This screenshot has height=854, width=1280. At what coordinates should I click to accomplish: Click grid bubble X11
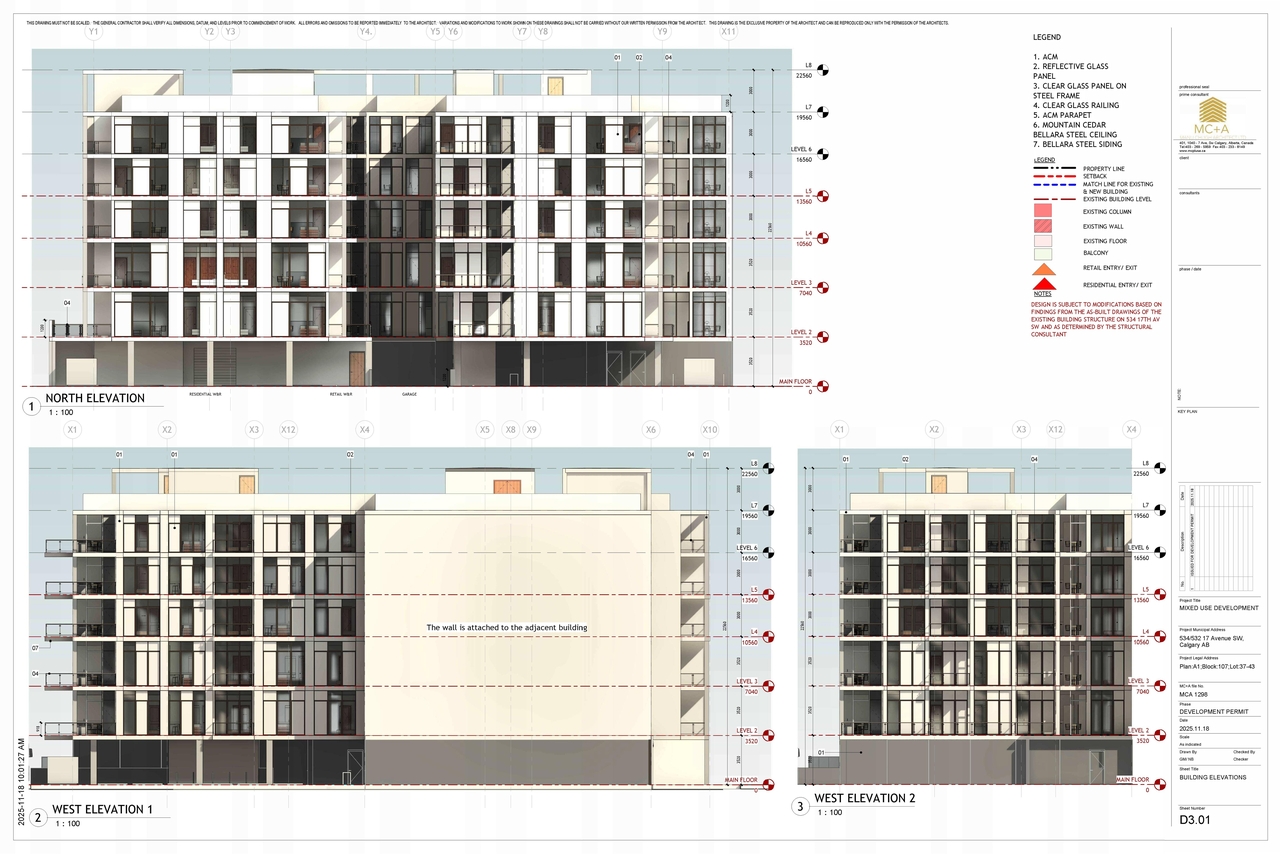pos(729,32)
